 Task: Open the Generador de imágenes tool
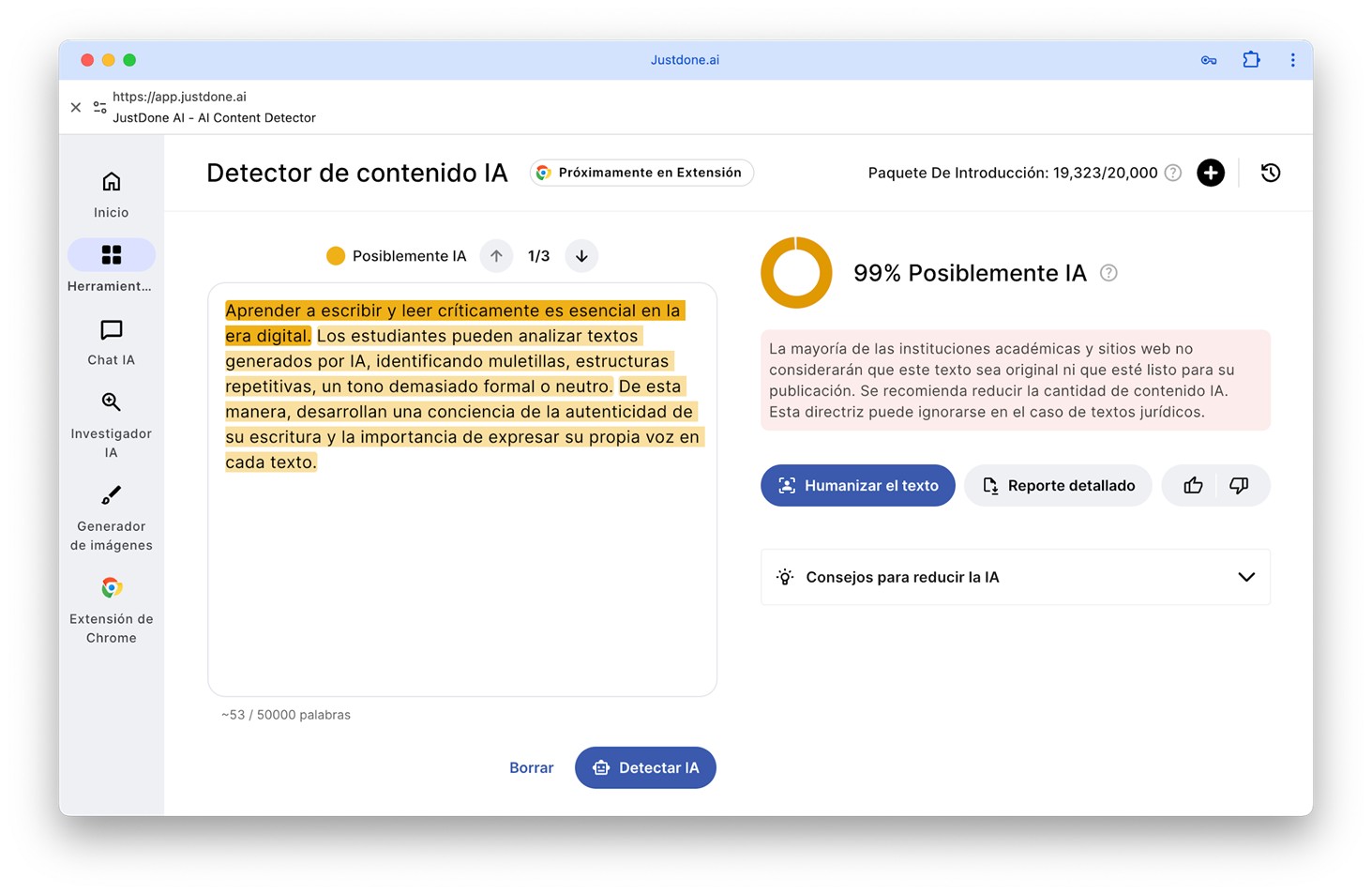click(111, 495)
